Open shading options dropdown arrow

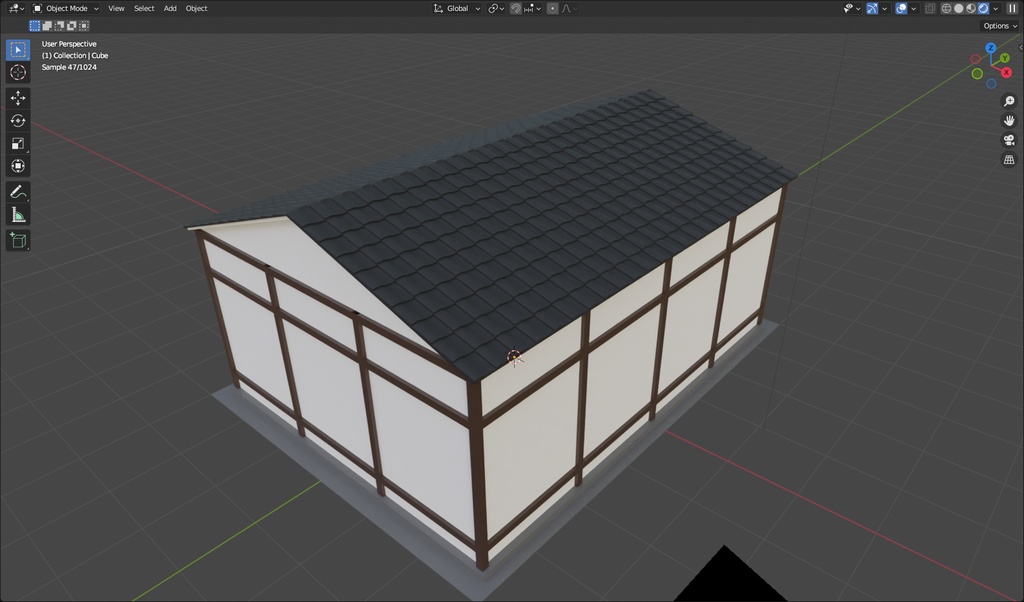click(x=996, y=8)
